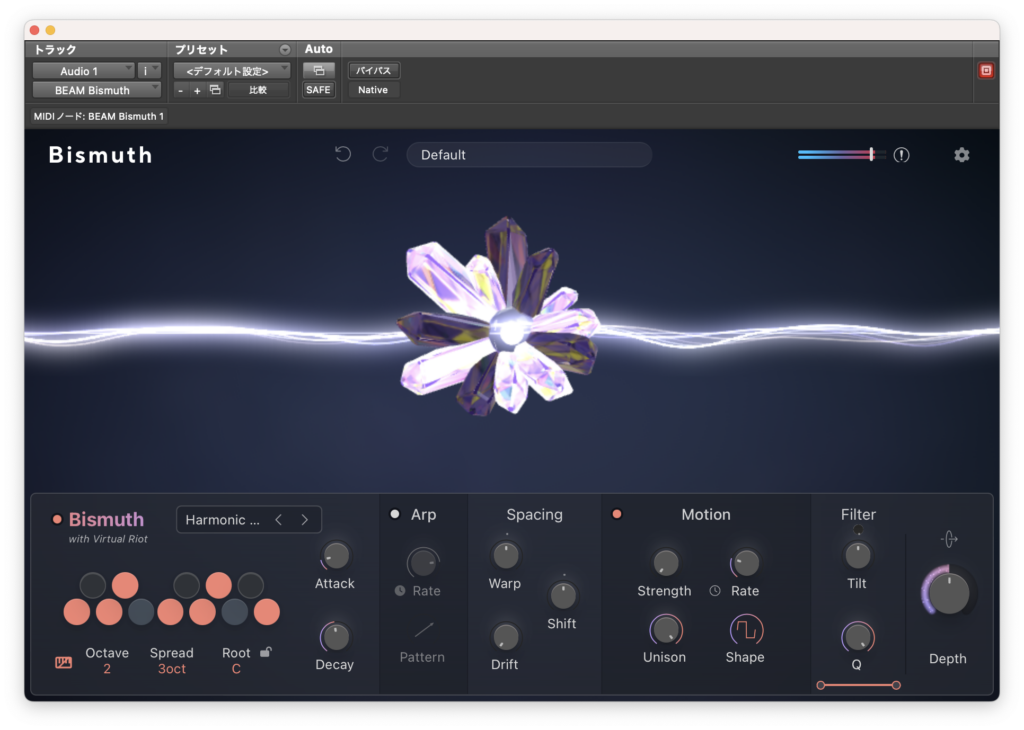Change the Octave value 2
1024x730 pixels.
(x=106, y=669)
